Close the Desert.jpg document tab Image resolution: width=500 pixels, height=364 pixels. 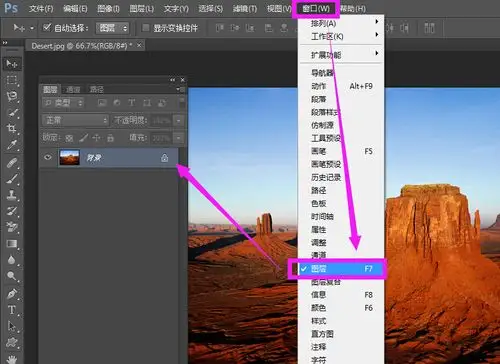(139, 45)
